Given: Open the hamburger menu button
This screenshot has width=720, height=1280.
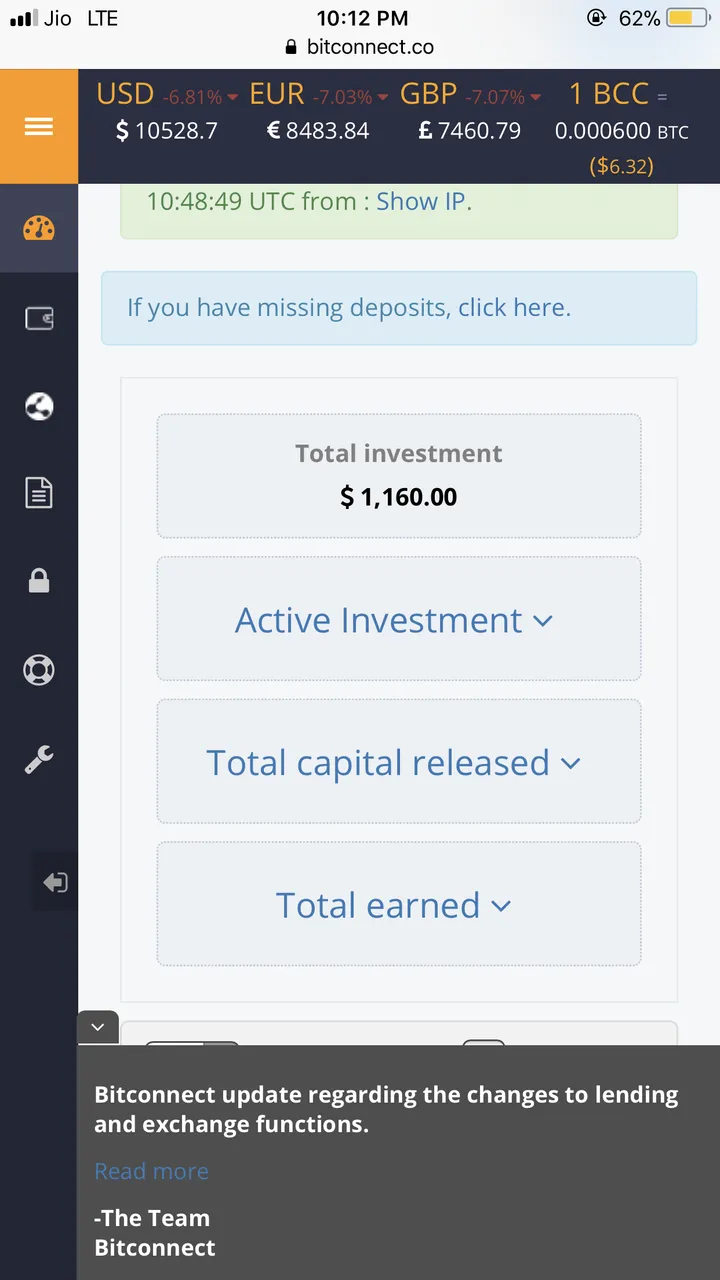Looking at the screenshot, I should click(x=39, y=126).
